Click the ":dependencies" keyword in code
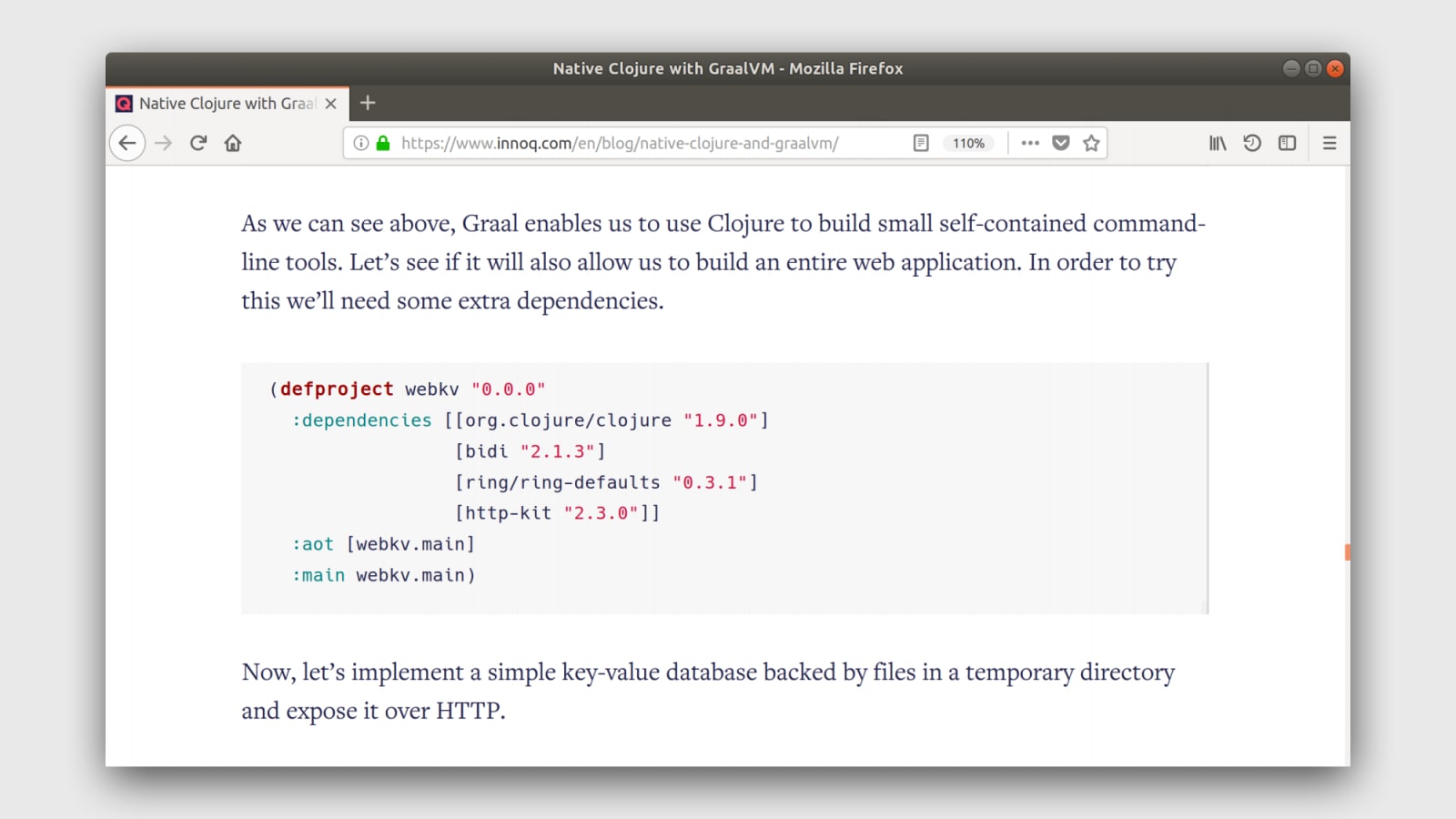1456x819 pixels. pos(361,420)
